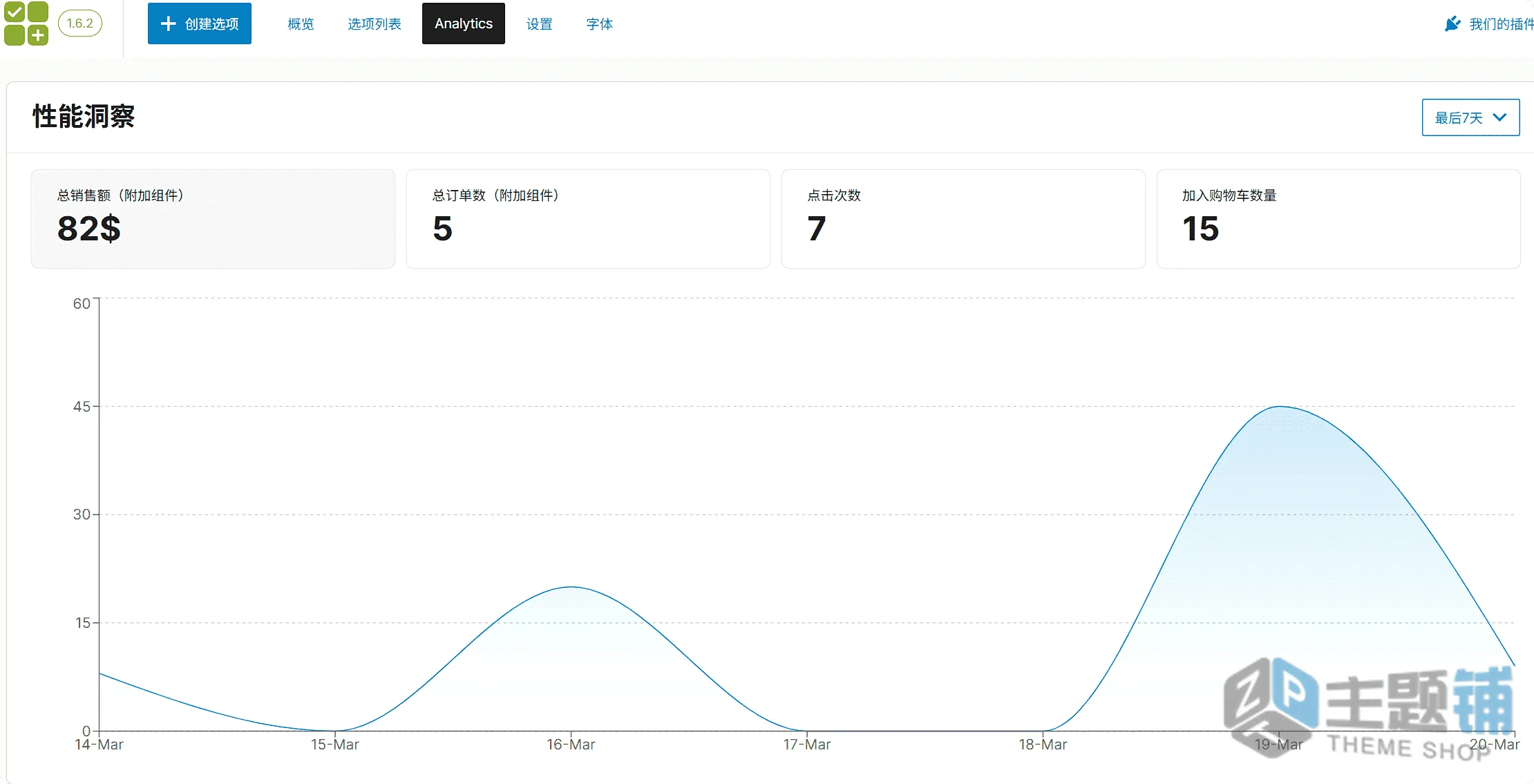The width and height of the screenshot is (1534, 784).
Task: Click the 45 y-axis label
Action: point(82,407)
